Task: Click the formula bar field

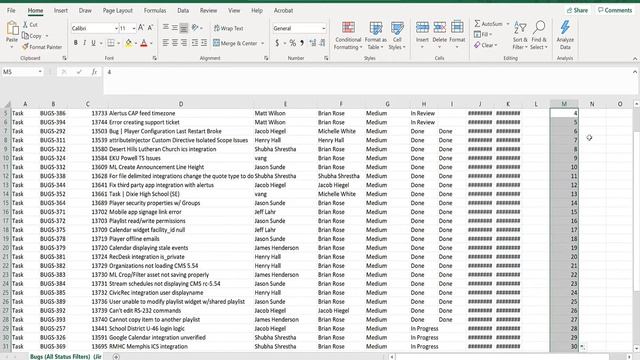Action: click(367, 80)
